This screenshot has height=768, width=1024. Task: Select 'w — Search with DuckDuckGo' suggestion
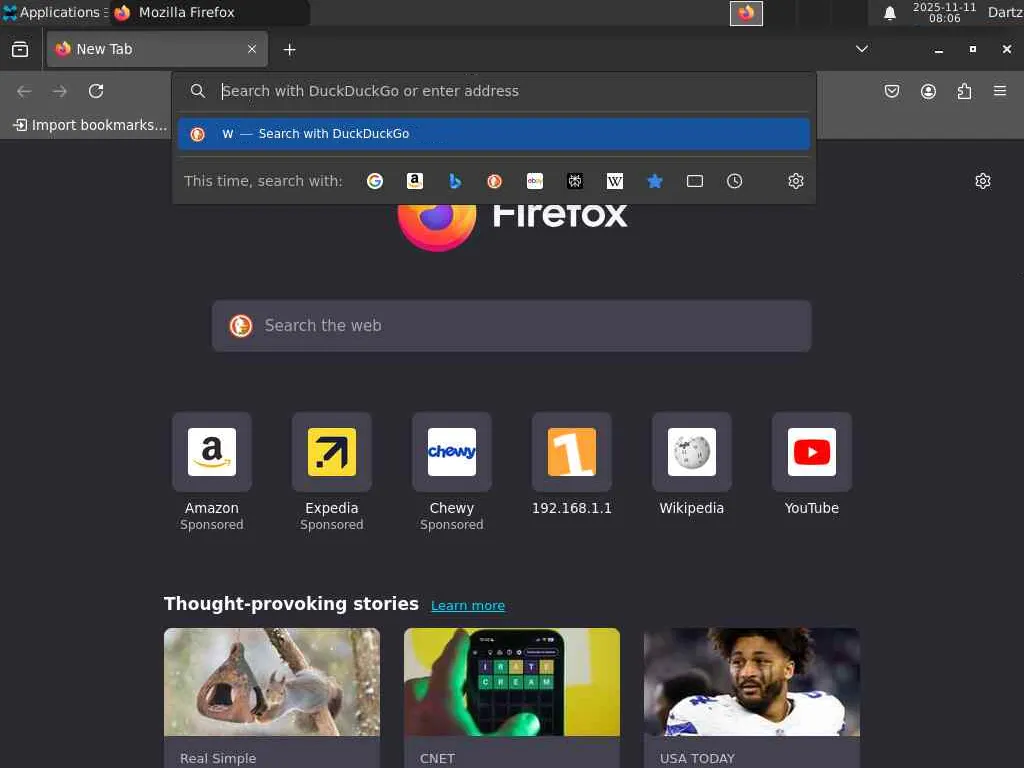[x=494, y=134]
